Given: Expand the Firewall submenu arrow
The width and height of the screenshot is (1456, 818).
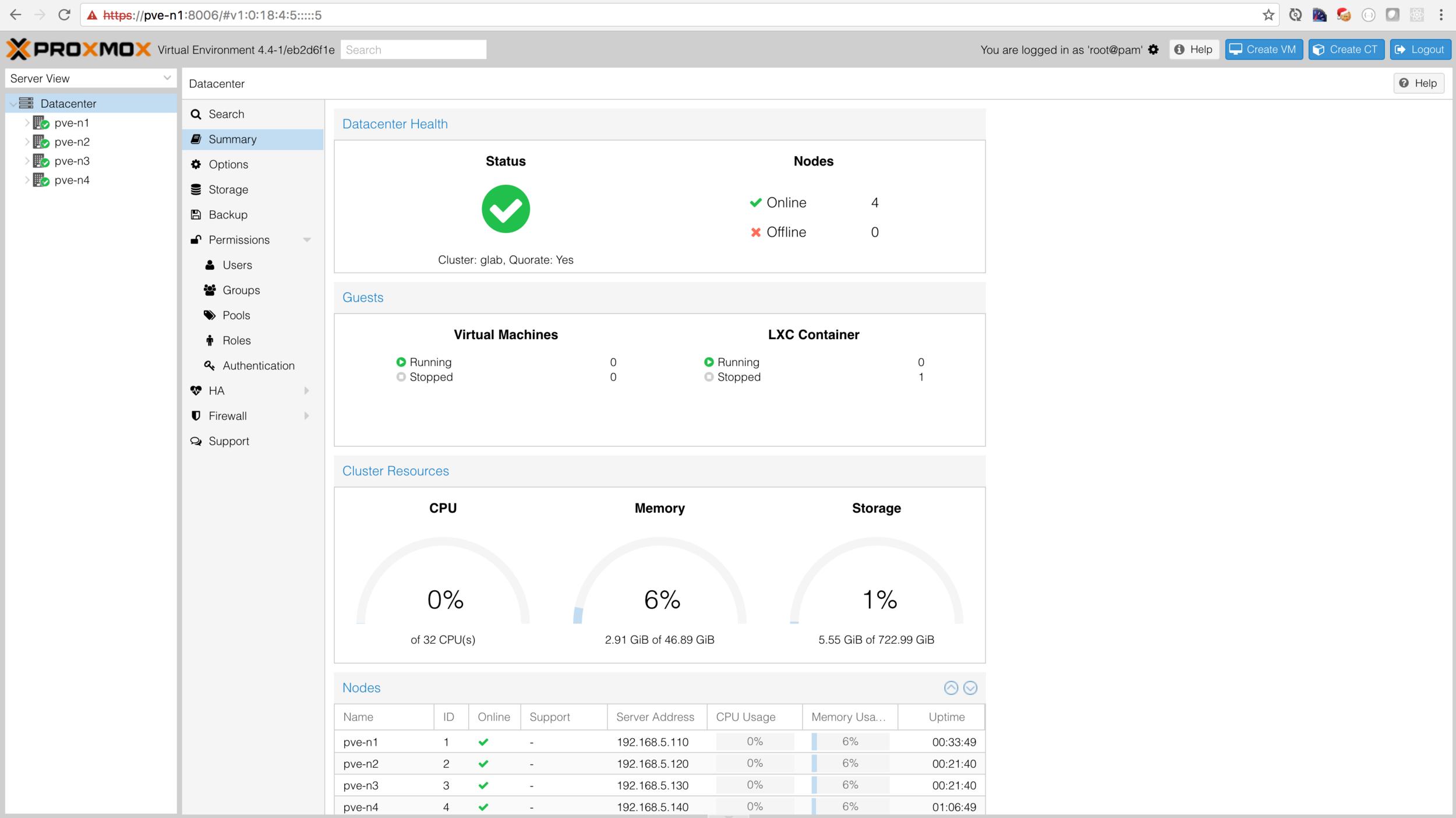Looking at the screenshot, I should click(x=306, y=416).
